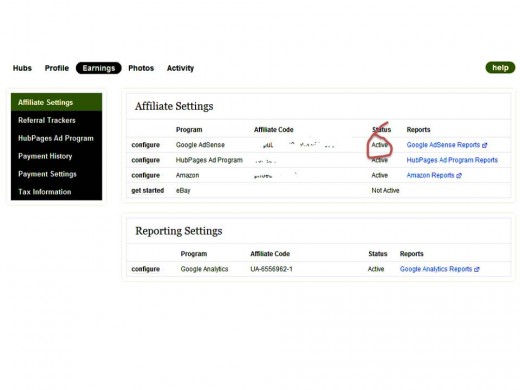The width and height of the screenshot is (520, 390).
Task: Click configure for Google AdSense
Action: click(x=146, y=145)
